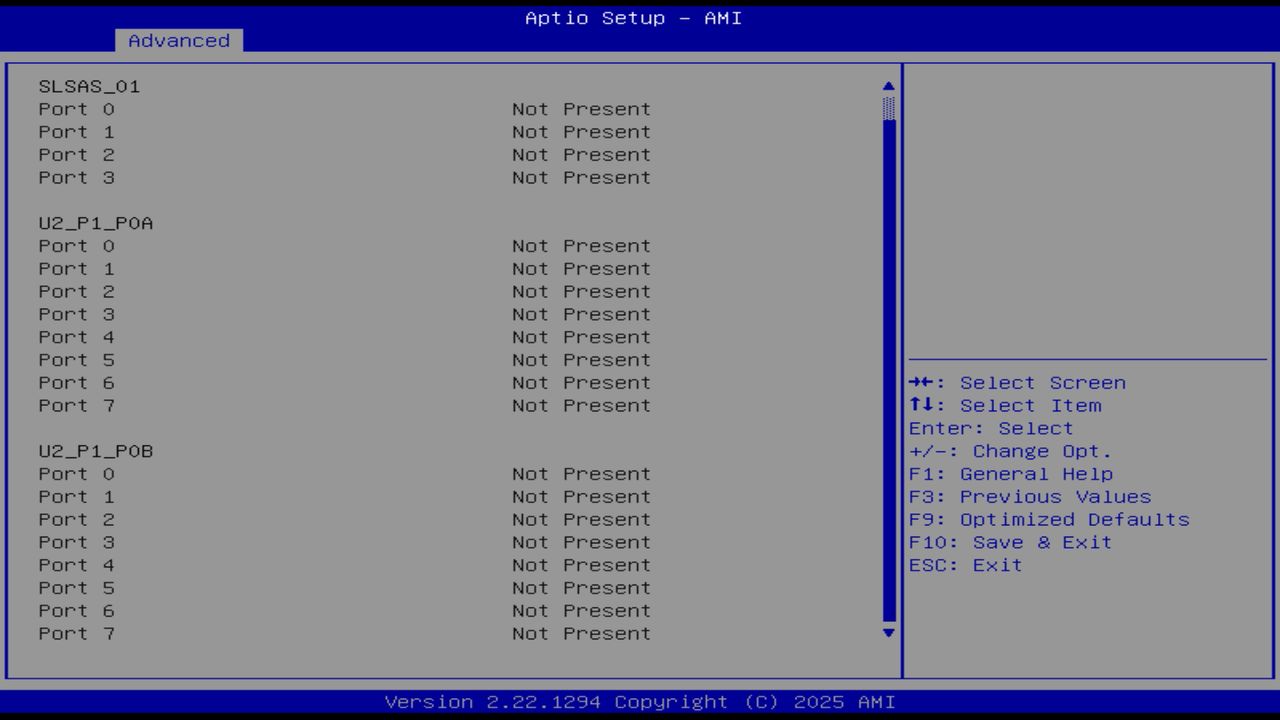Click the scrollbar down arrow
Image resolution: width=1280 pixels, height=720 pixels.
887,634
